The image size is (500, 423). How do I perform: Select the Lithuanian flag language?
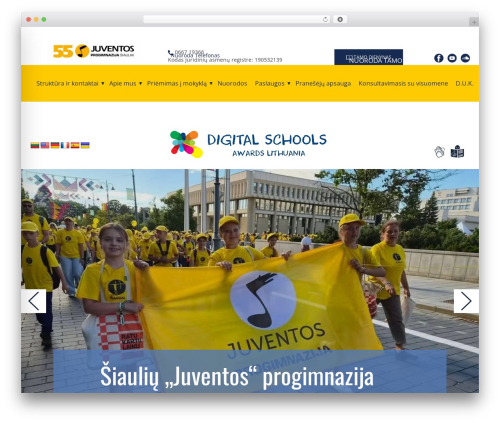tap(35, 145)
